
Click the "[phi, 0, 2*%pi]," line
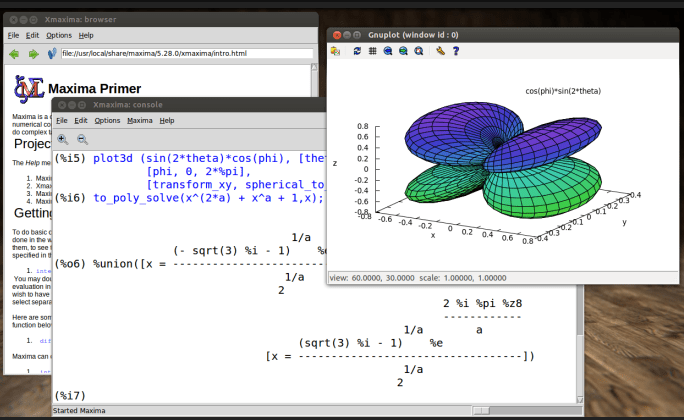pyautogui.click(x=199, y=171)
